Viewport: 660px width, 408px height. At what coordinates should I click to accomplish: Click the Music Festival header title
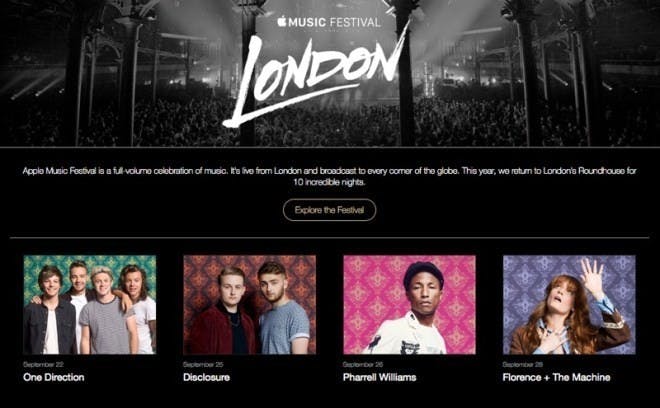tap(329, 22)
